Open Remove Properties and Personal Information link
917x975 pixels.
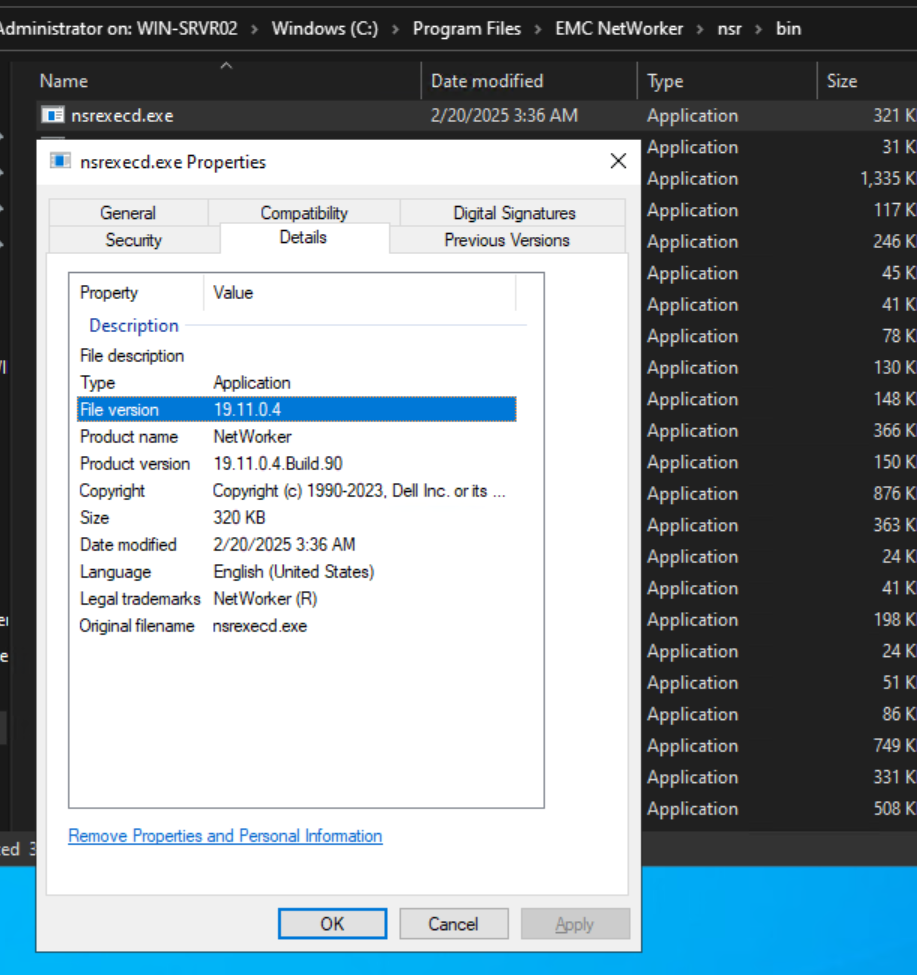pos(224,836)
